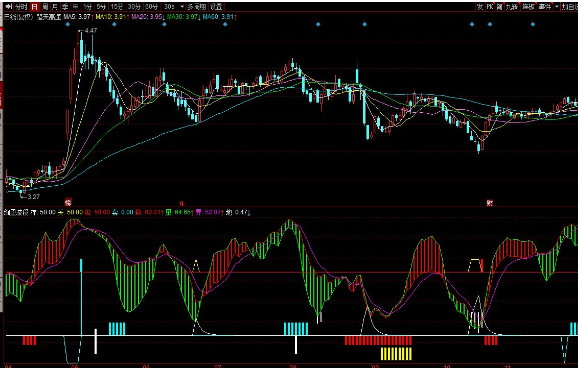Click the 加自选 add-to-watchlist button
This screenshot has height=368, width=578.
(x=570, y=7)
